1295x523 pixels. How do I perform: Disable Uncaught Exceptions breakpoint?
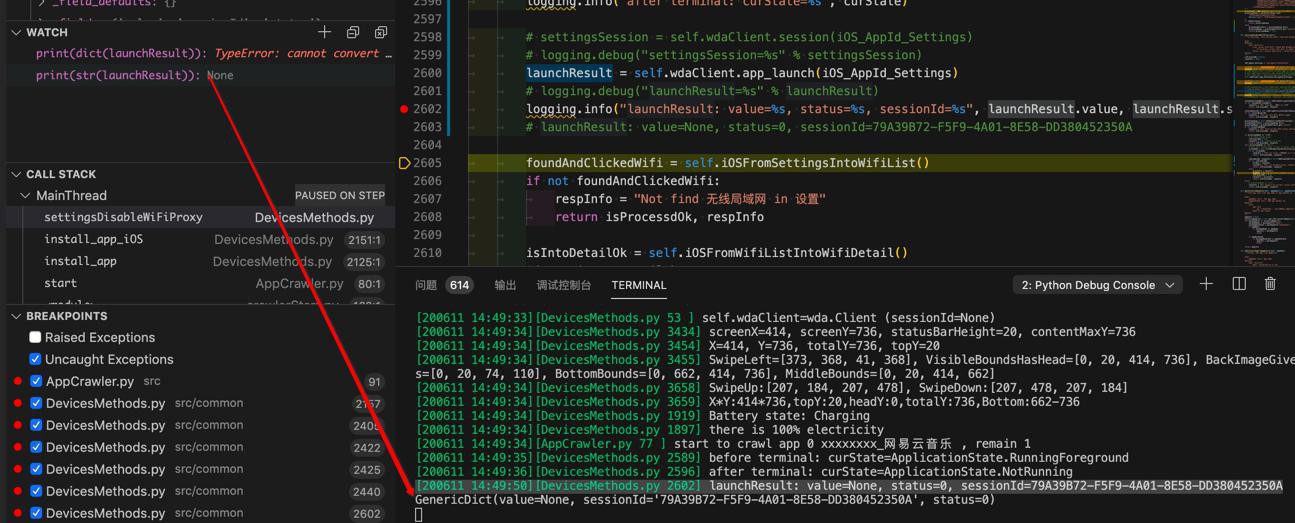[x=35, y=359]
